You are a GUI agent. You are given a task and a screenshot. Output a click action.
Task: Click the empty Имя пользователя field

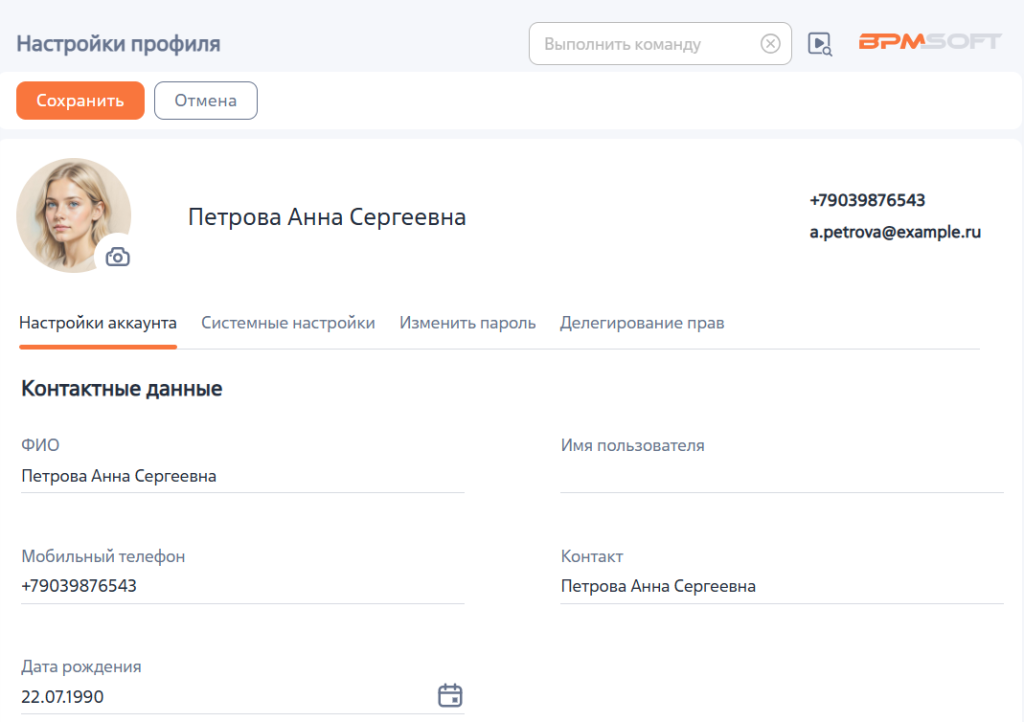782,476
